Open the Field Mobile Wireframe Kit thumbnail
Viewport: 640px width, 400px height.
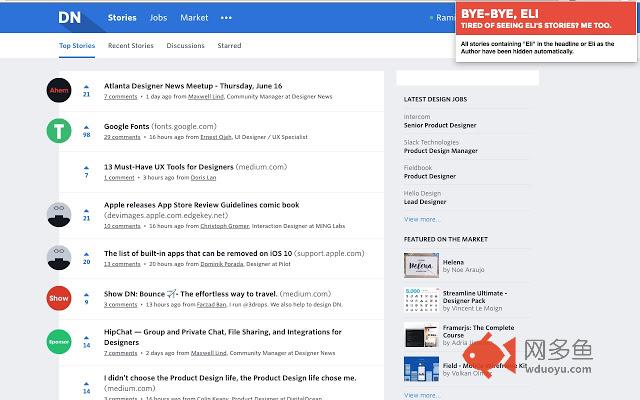tap(421, 369)
